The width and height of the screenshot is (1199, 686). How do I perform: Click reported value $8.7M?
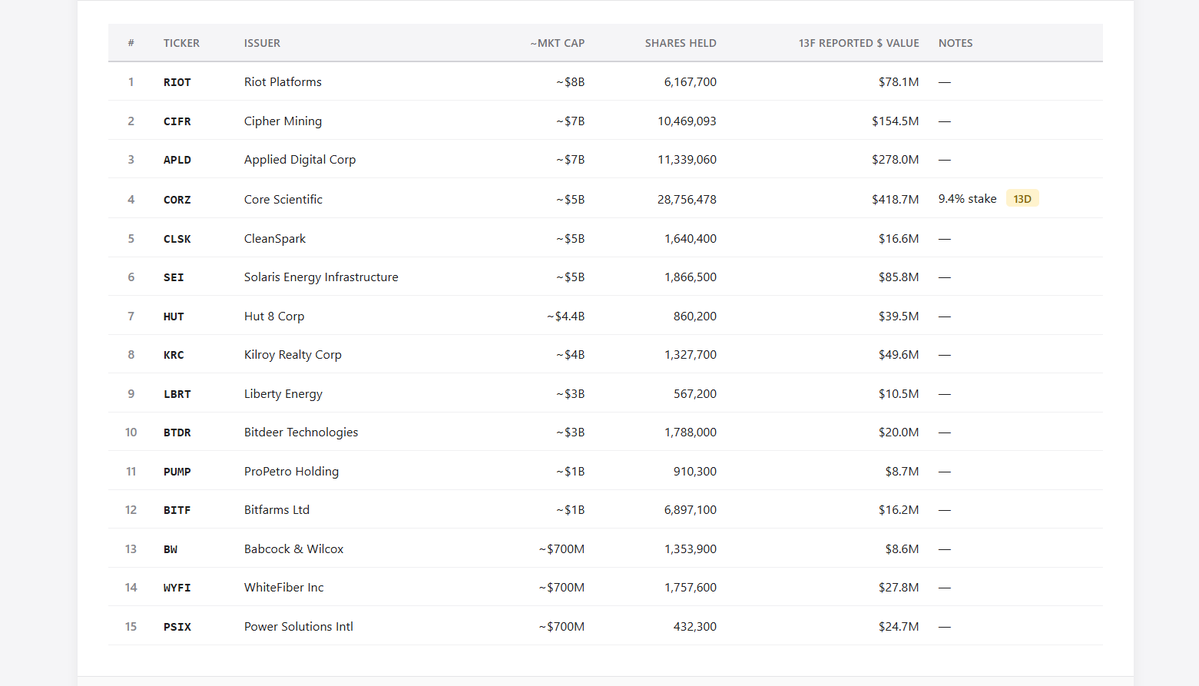(902, 471)
